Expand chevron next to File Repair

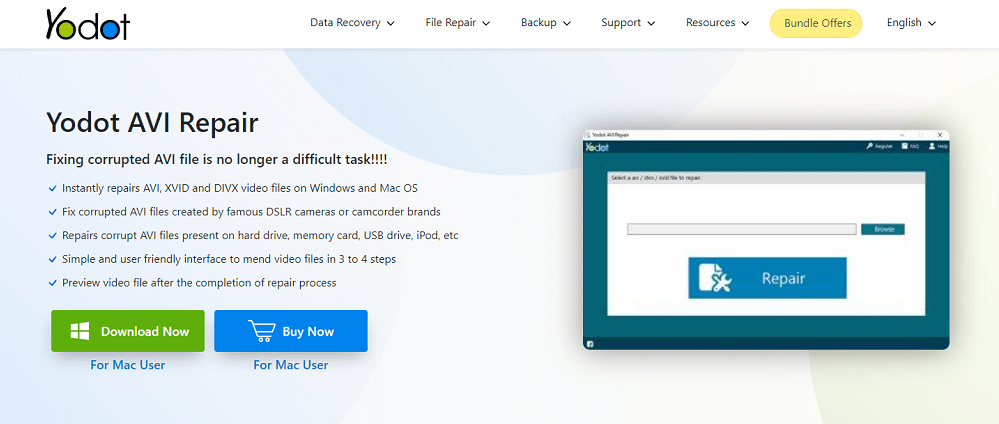tap(486, 24)
